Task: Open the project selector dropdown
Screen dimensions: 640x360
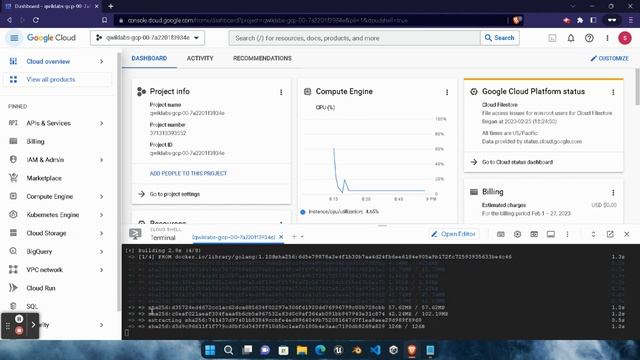Action: point(147,38)
